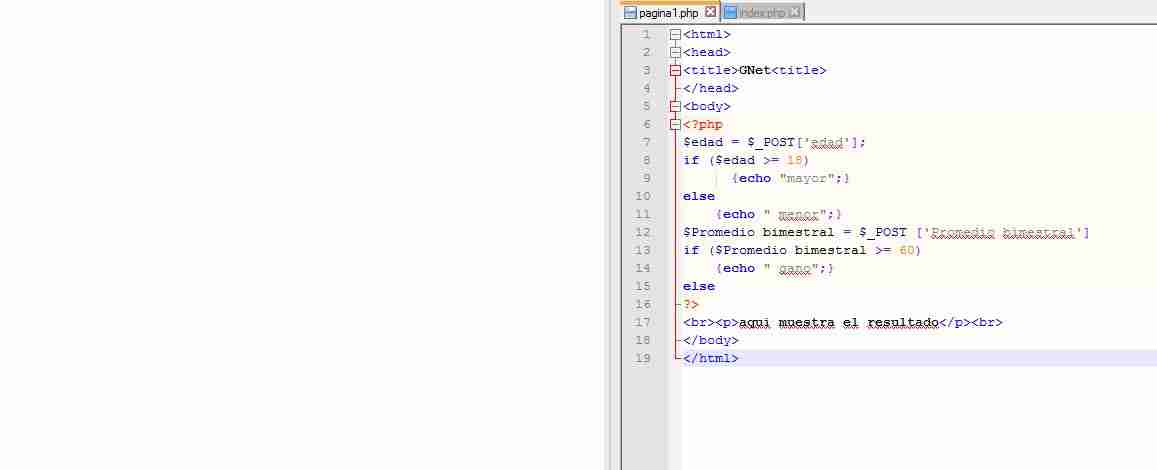The image size is (1157, 470).
Task: Collapse the <body> block fold marker
Action: [675, 107]
